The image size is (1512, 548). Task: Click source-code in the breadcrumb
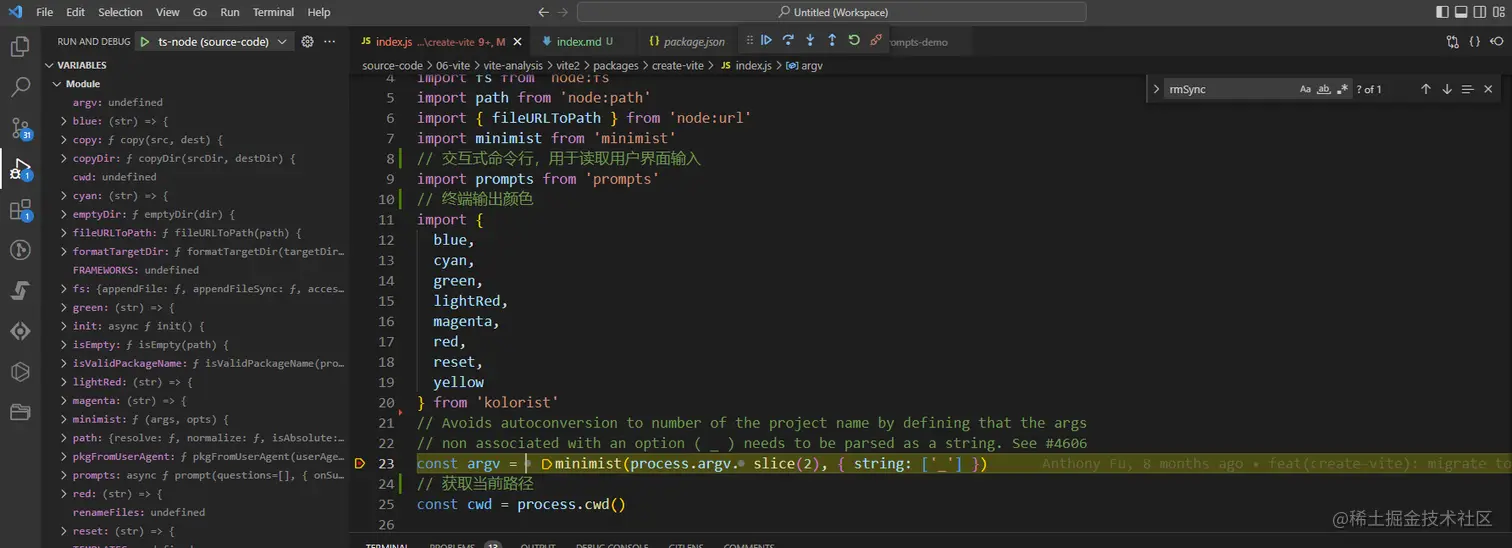(x=392, y=65)
